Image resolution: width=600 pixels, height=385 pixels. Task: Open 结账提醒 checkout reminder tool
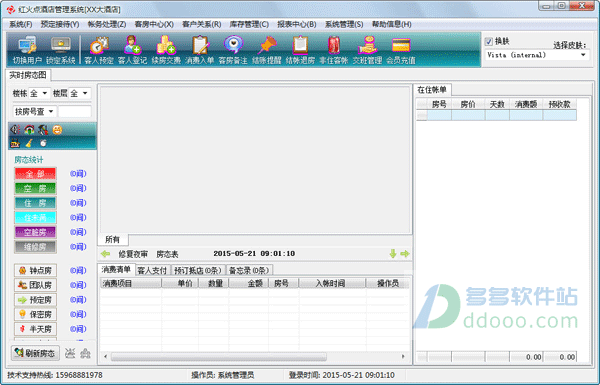coord(267,50)
